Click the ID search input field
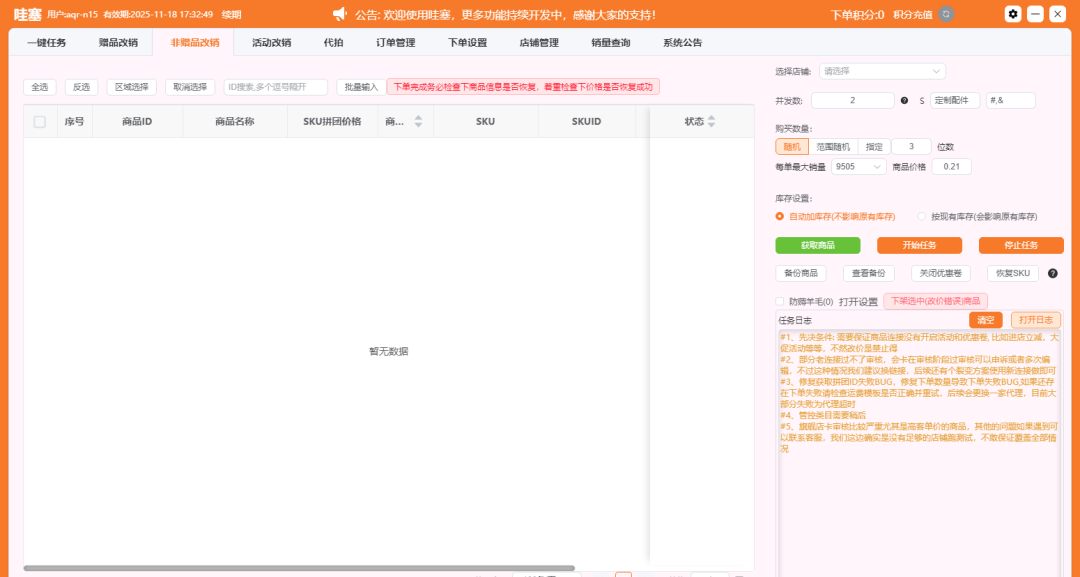1080x577 pixels. pyautogui.click(x=275, y=87)
